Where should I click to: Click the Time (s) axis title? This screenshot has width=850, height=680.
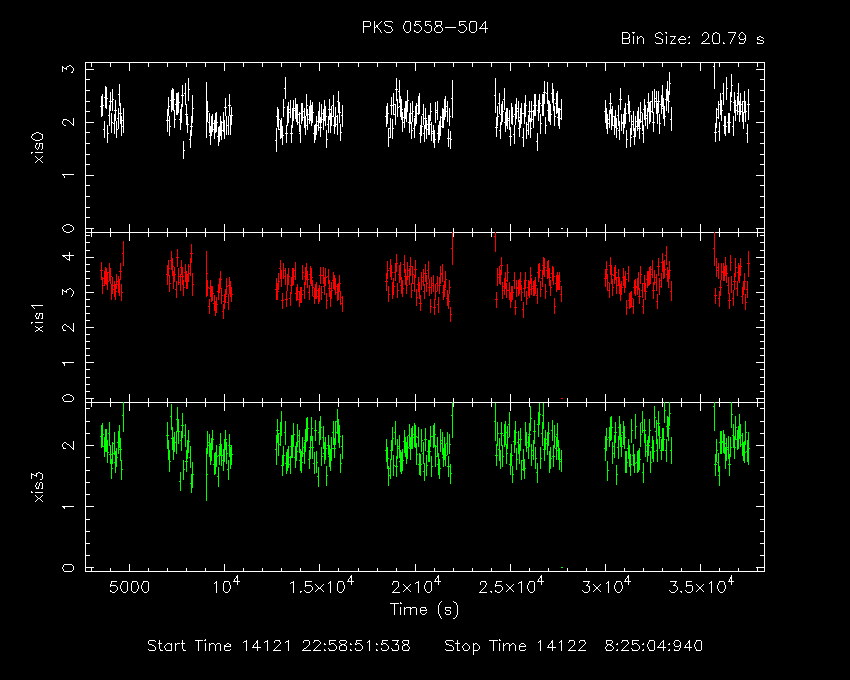click(424, 610)
